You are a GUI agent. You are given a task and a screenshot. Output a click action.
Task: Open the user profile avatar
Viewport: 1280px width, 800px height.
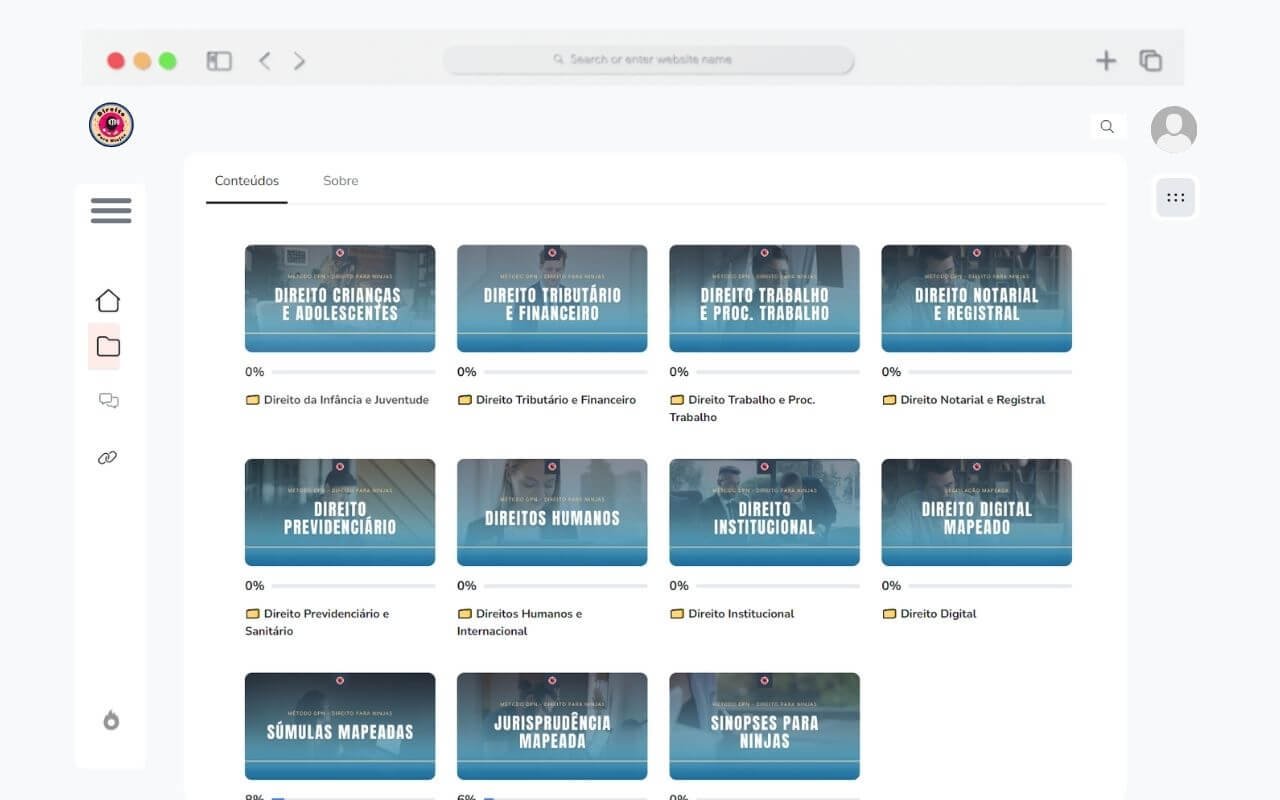(1174, 129)
